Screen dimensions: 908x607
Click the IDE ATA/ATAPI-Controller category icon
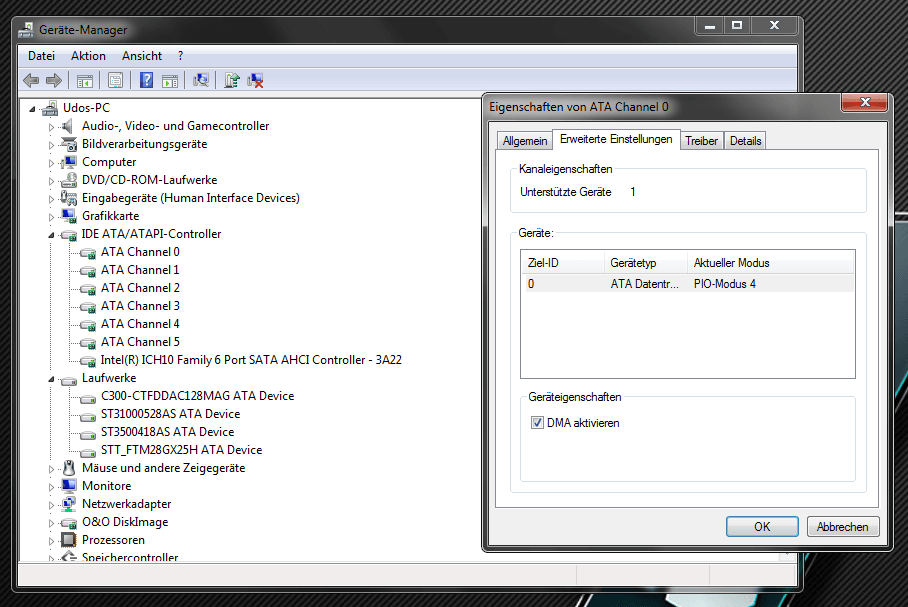[69, 235]
